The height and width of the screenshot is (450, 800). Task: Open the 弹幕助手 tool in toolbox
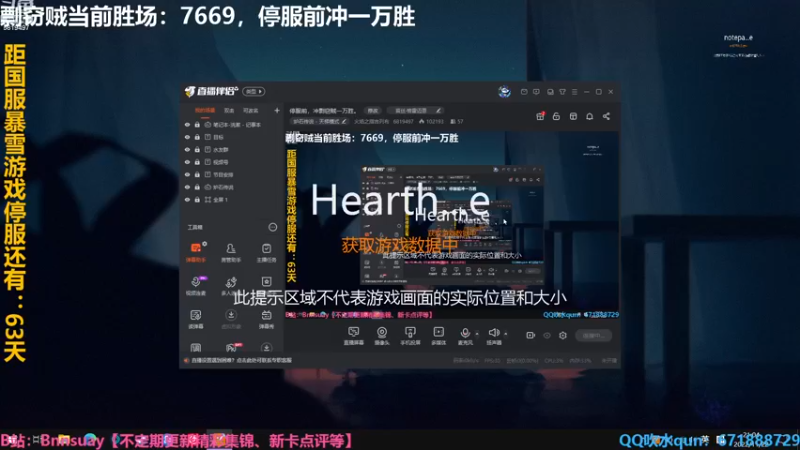(196, 252)
